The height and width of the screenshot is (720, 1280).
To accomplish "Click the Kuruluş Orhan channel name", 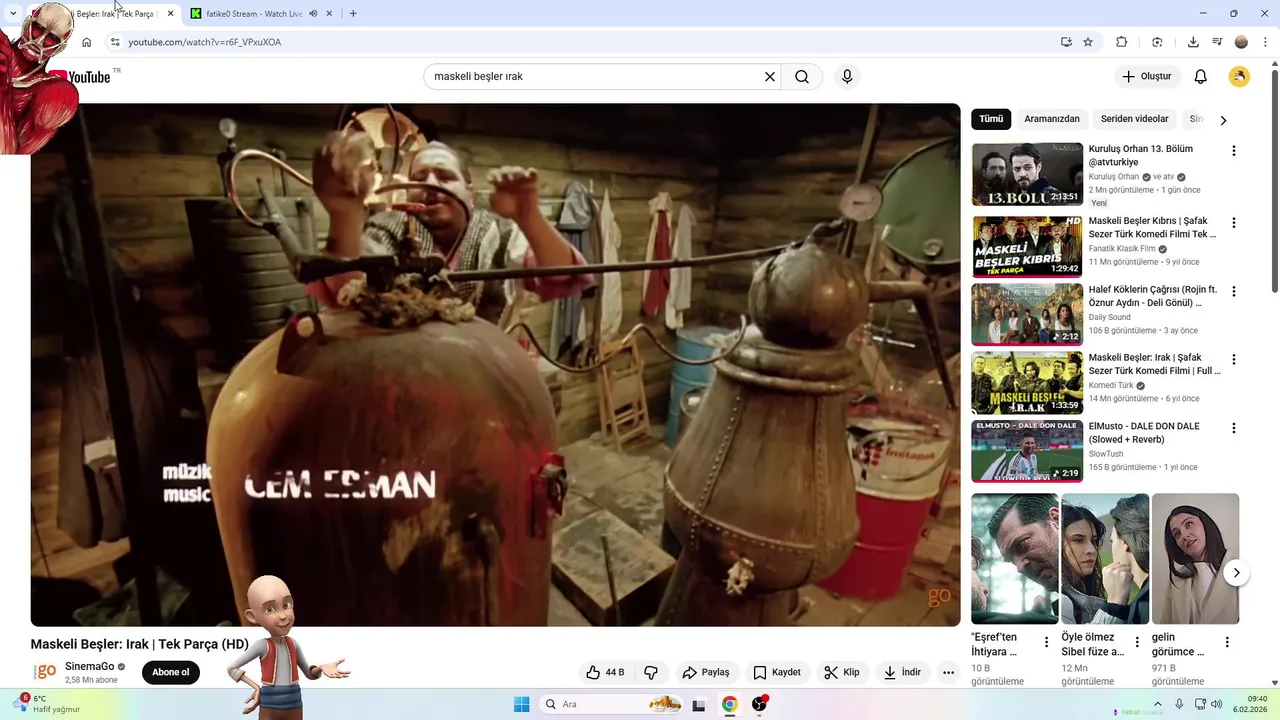I will (1114, 177).
